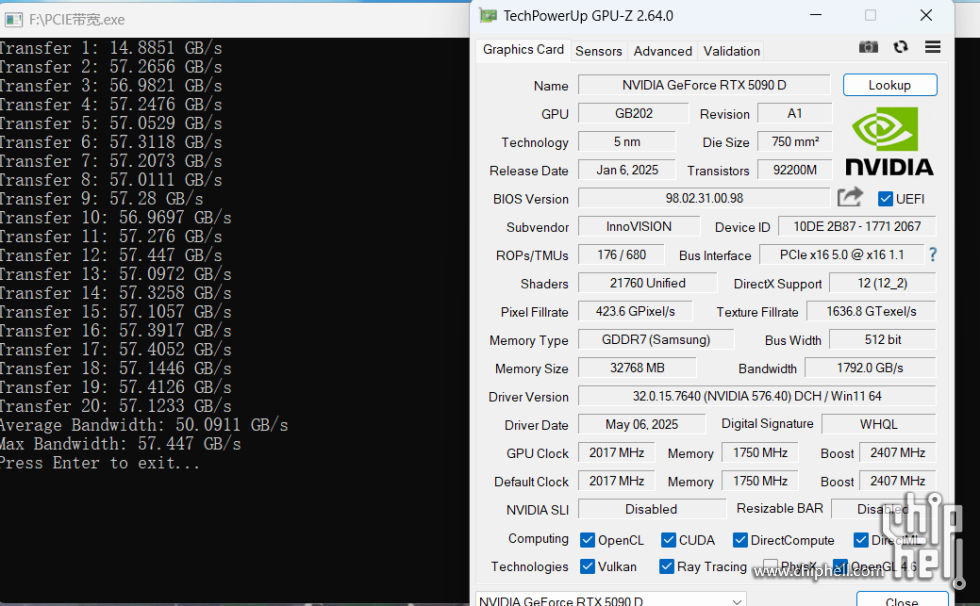The height and width of the screenshot is (606, 980).
Task: Click console line "Transfer 9: 57.28 GB/s"
Action: (101, 199)
